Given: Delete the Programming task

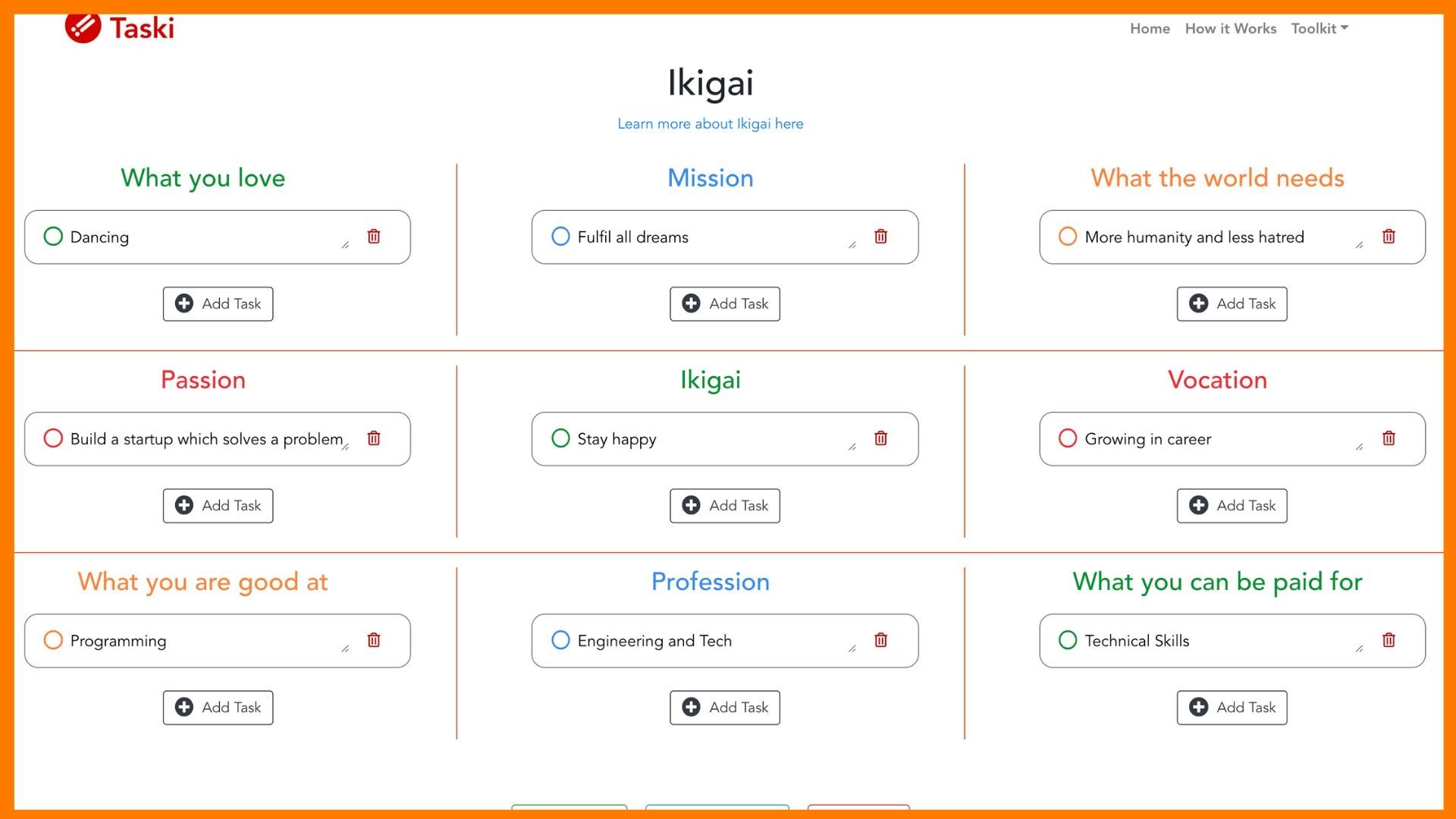Looking at the screenshot, I should click(374, 640).
